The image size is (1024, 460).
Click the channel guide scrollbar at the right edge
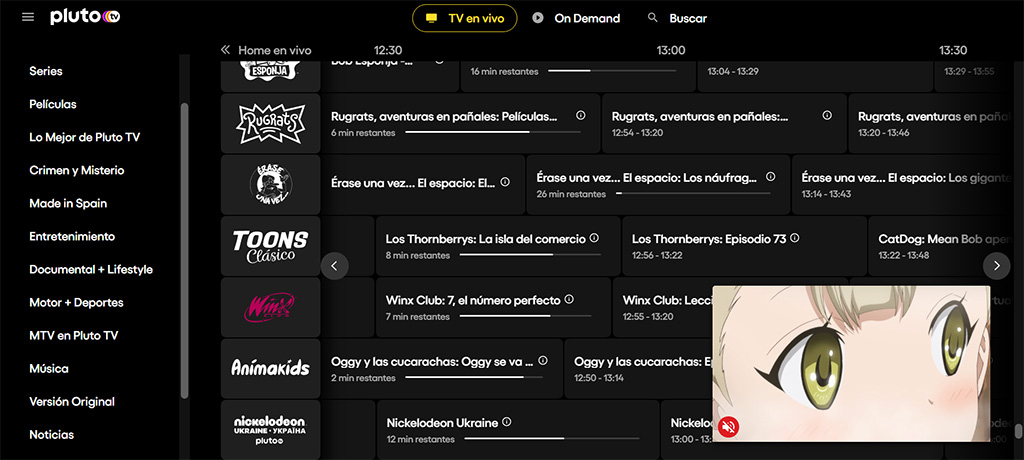point(1018,431)
